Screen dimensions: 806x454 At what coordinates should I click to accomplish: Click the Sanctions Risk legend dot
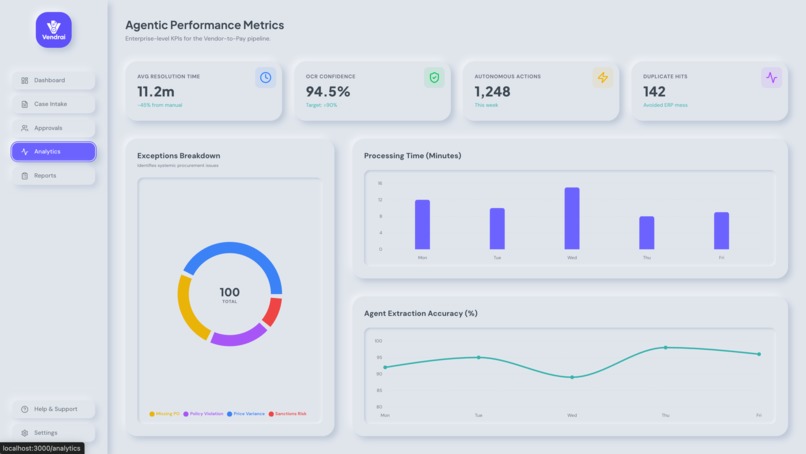point(271,414)
